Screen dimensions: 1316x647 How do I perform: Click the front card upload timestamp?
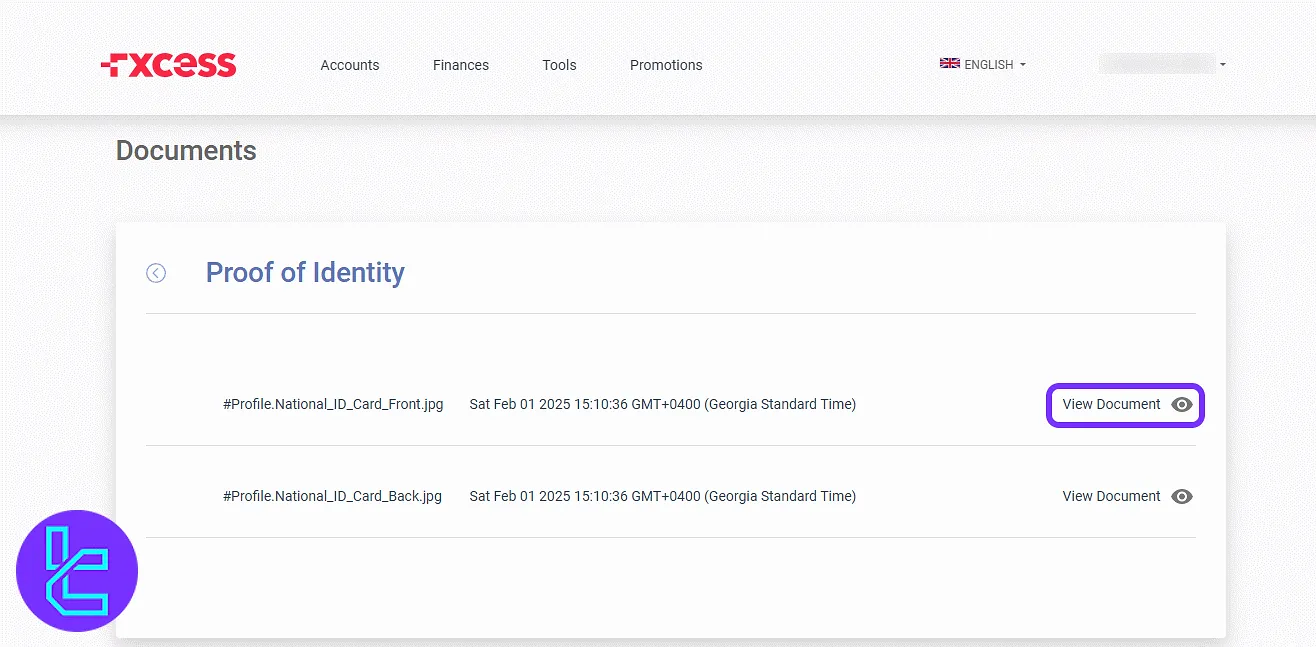(x=663, y=405)
